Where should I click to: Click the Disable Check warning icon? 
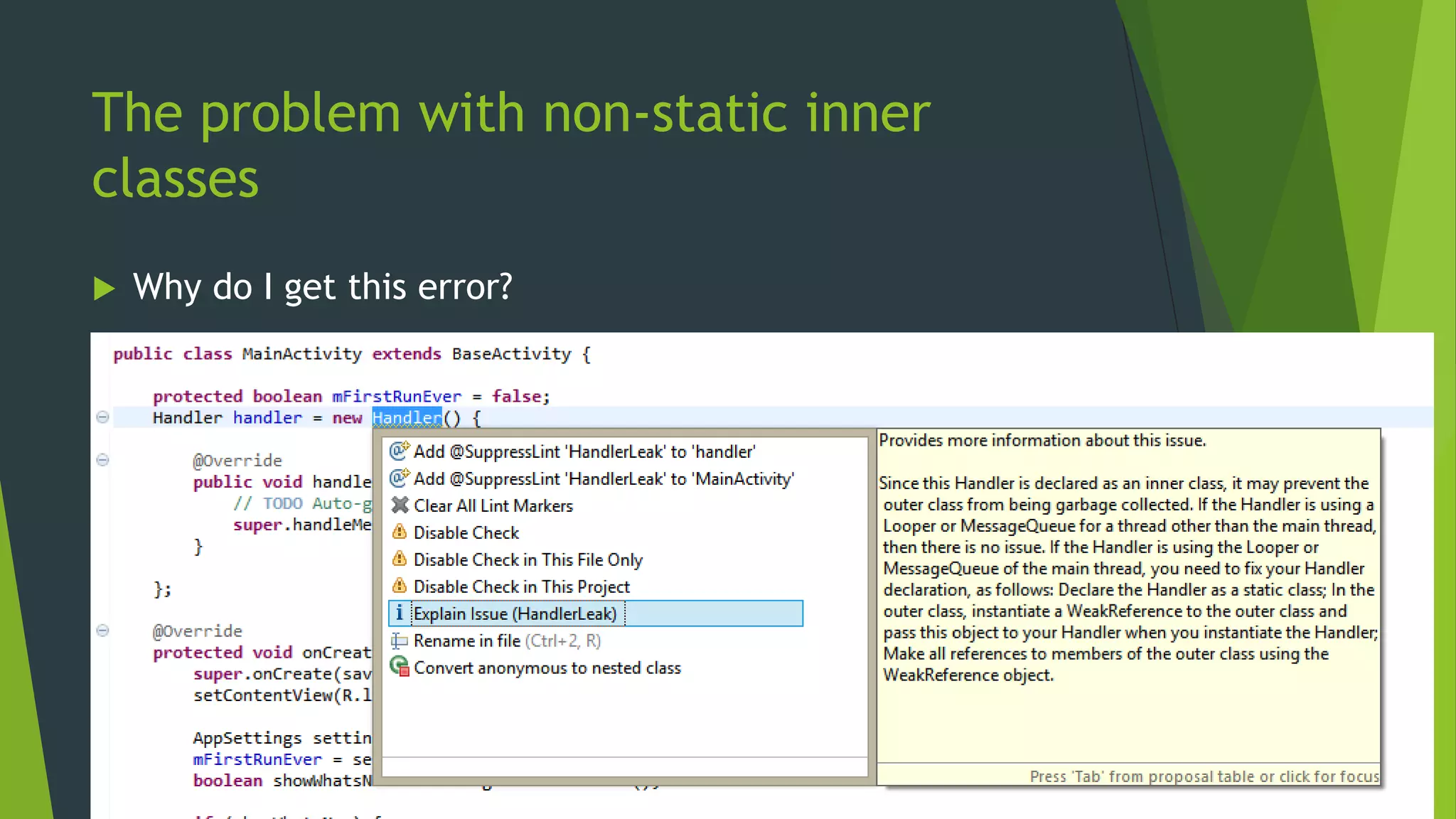click(x=400, y=532)
